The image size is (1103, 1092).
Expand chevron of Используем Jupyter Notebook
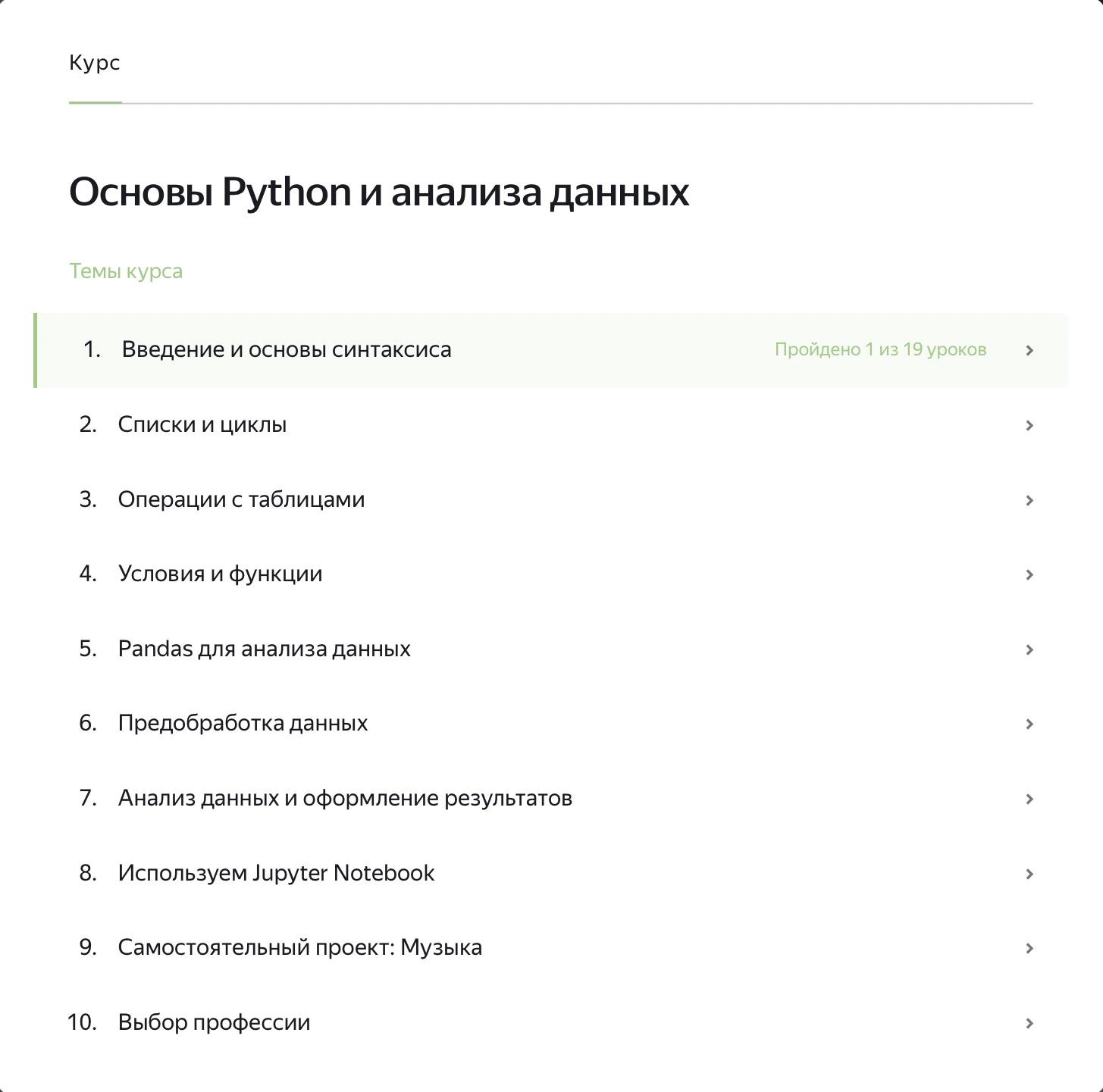tap(1029, 874)
